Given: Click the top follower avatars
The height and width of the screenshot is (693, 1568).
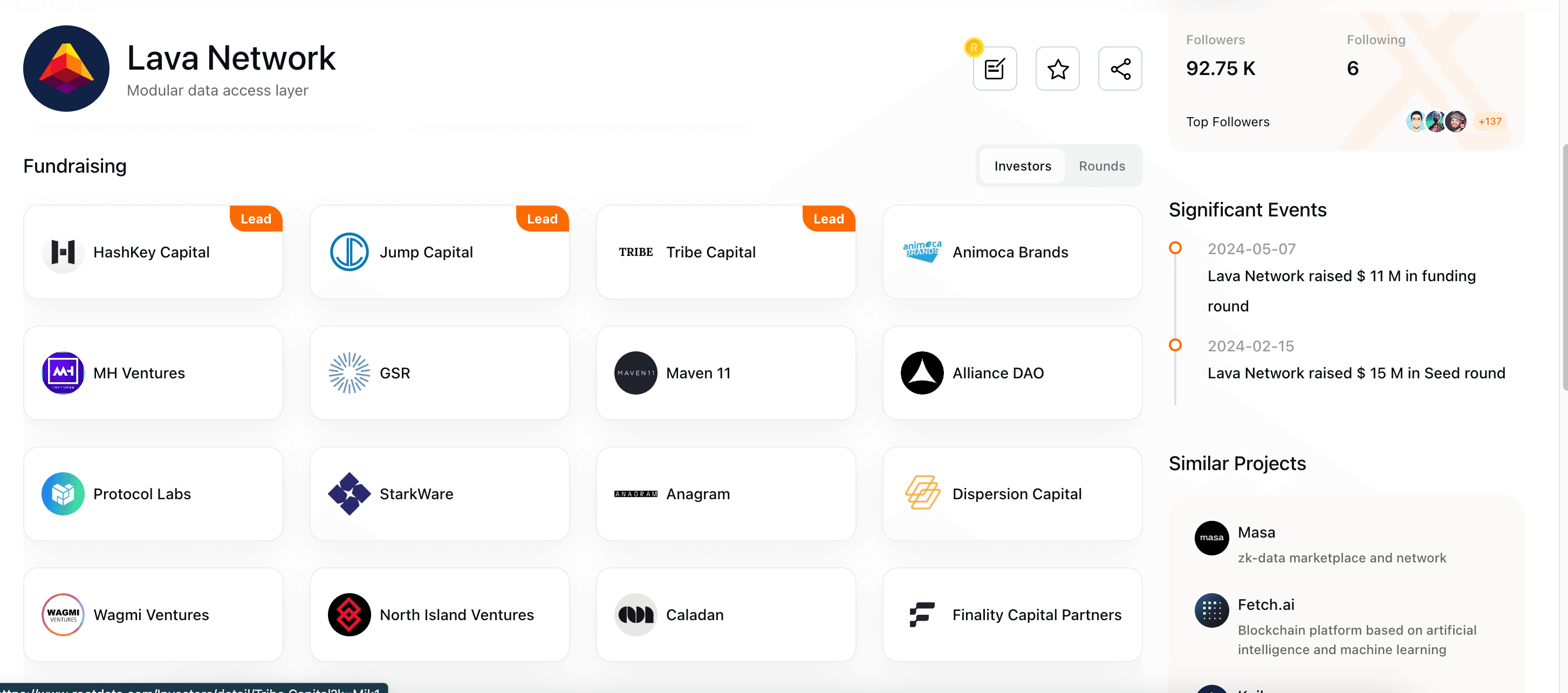Looking at the screenshot, I should click(x=1436, y=121).
